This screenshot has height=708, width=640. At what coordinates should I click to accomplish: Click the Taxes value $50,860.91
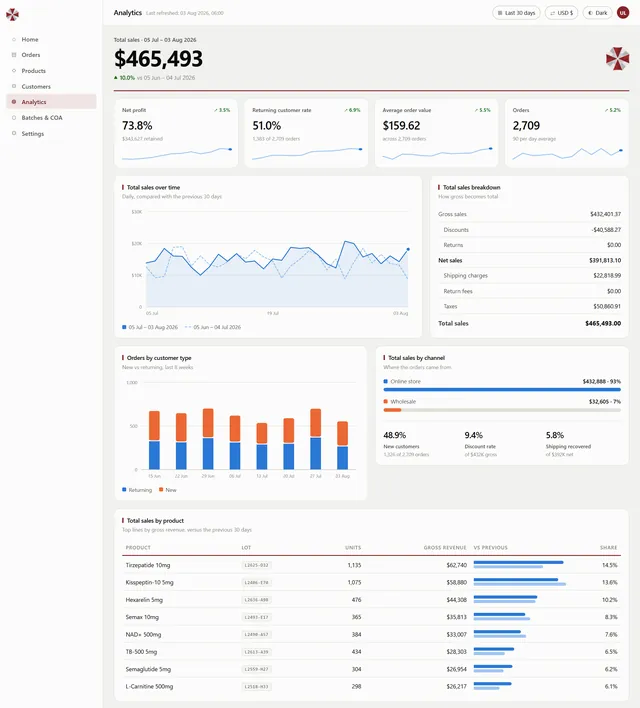coord(607,306)
